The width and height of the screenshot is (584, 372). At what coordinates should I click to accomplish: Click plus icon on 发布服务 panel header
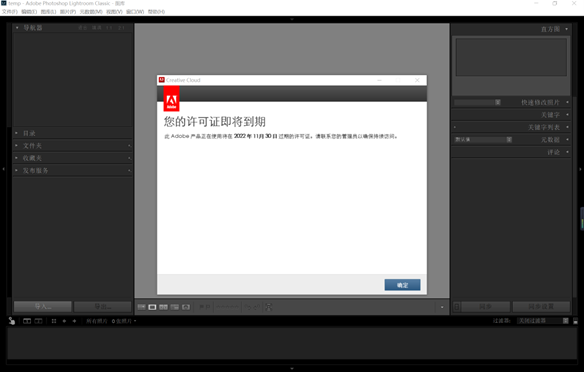[129, 171]
